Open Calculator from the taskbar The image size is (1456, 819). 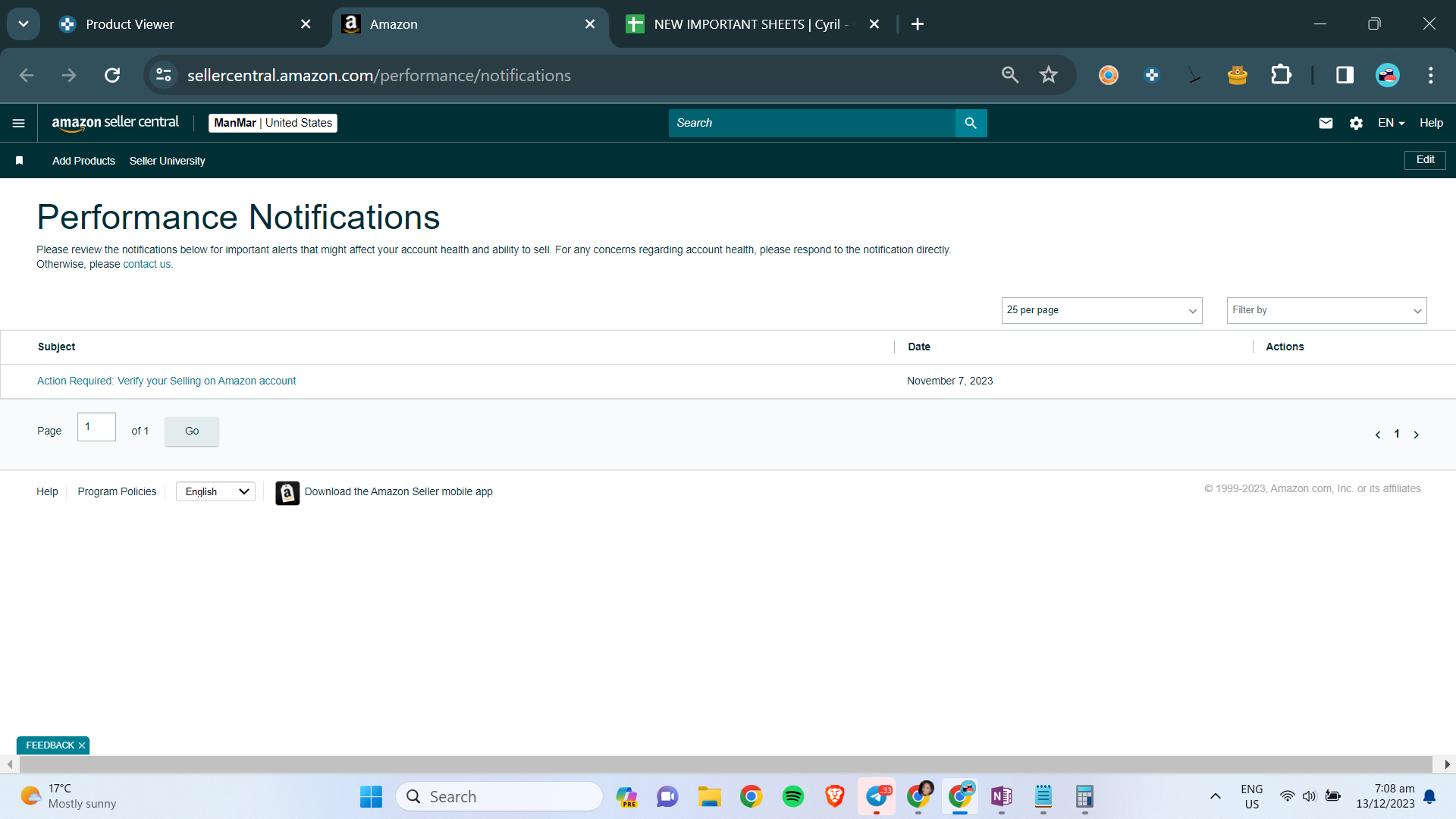coord(1085,796)
